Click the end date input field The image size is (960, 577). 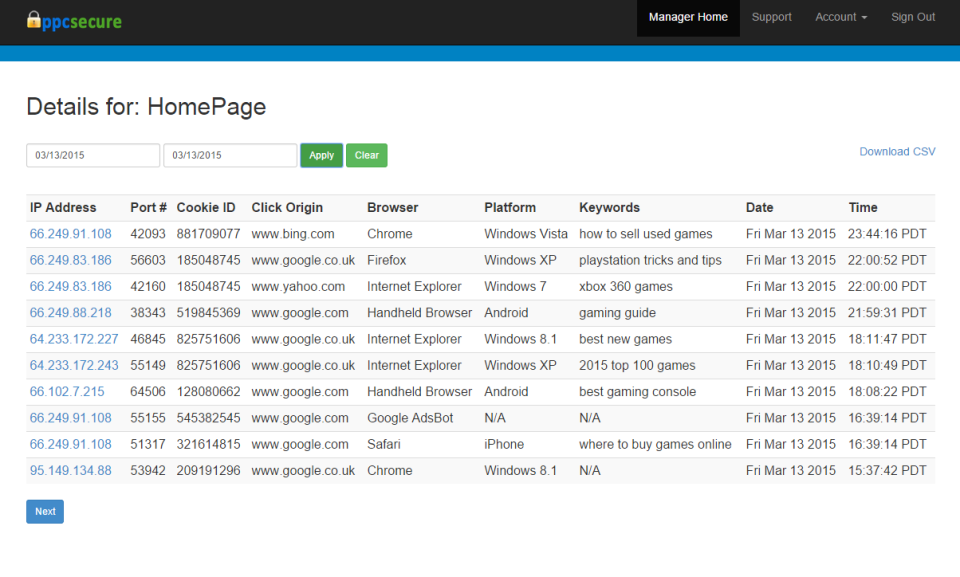point(229,155)
